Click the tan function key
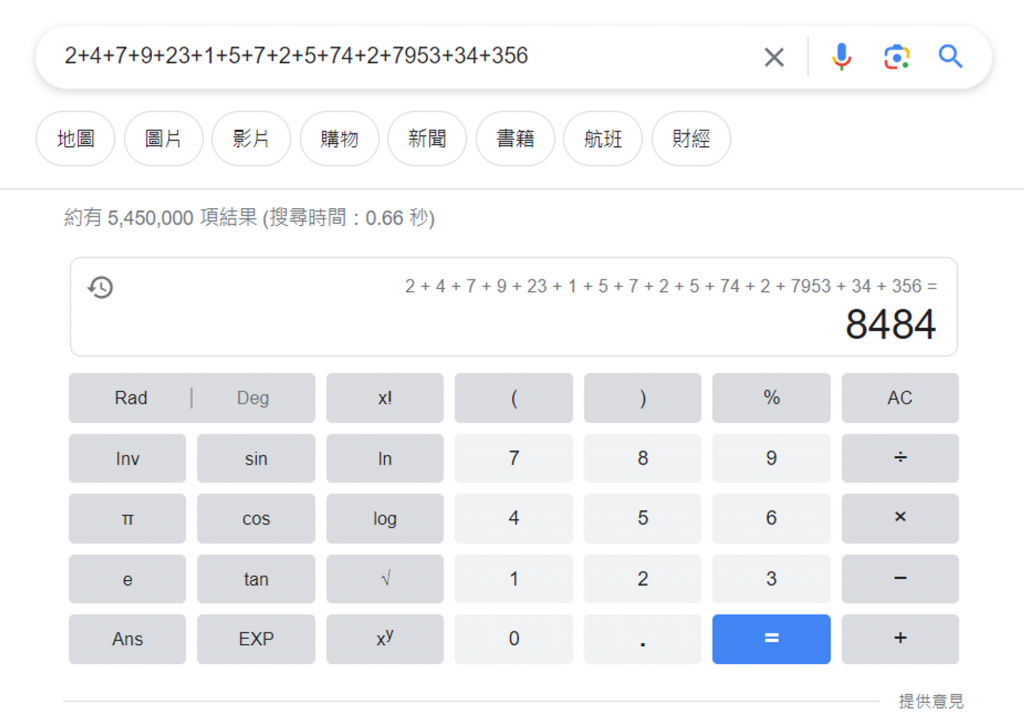The height and width of the screenshot is (728, 1024). 256,579
